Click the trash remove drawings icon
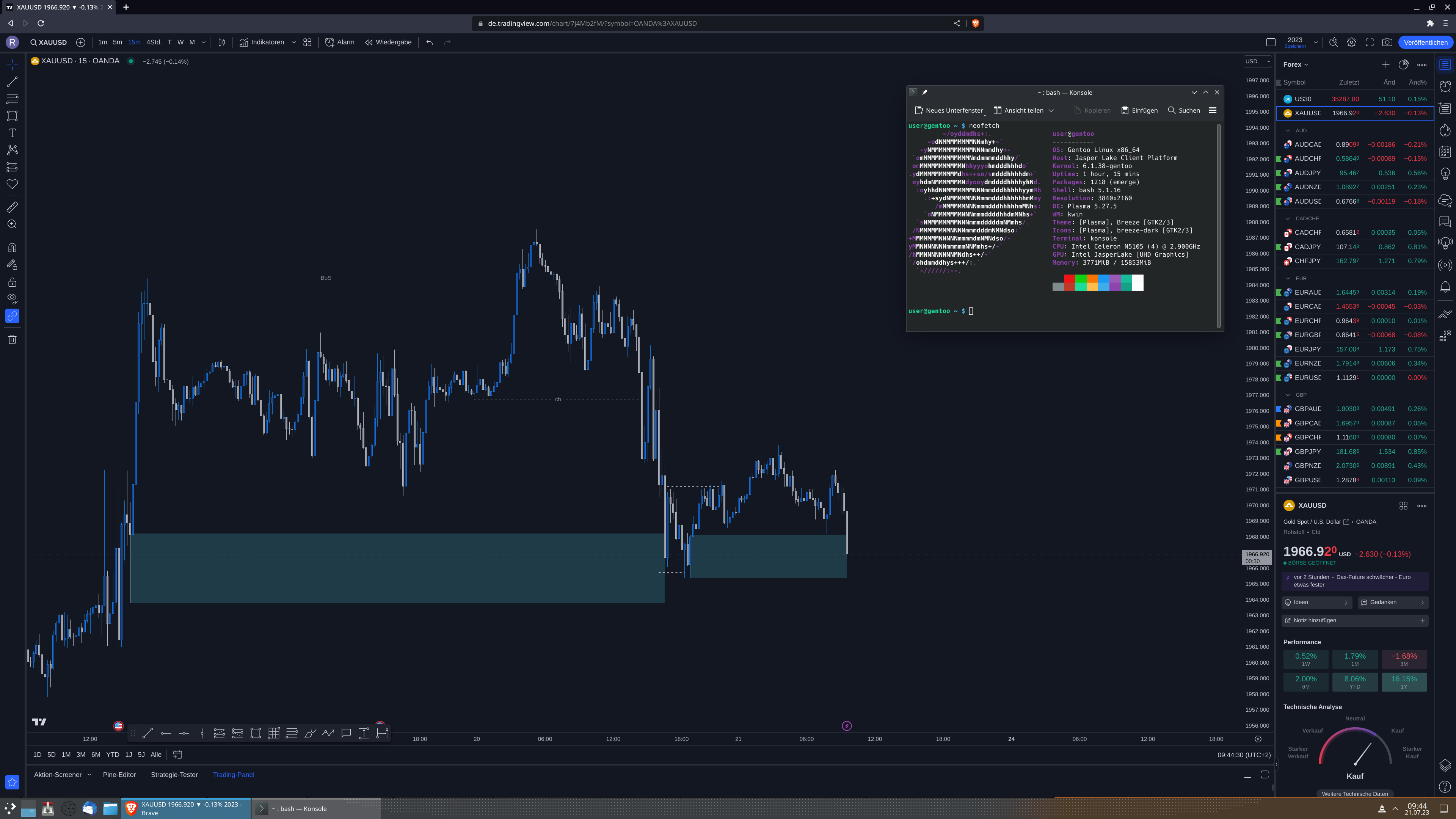 click(x=12, y=339)
